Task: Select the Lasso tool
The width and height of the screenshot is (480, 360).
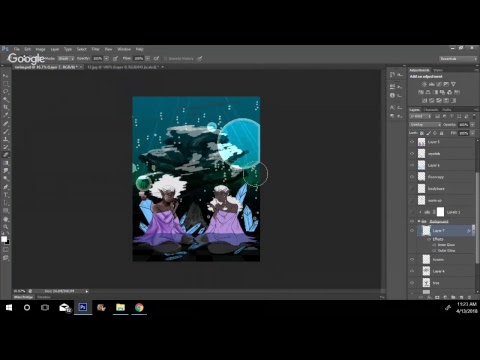Action: click(x=6, y=92)
